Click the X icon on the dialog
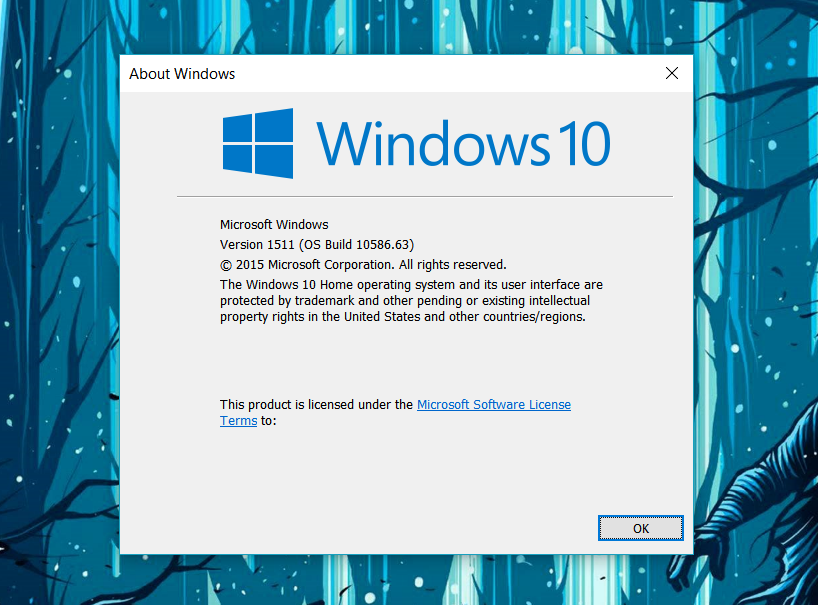Image resolution: width=818 pixels, height=605 pixels. click(671, 73)
